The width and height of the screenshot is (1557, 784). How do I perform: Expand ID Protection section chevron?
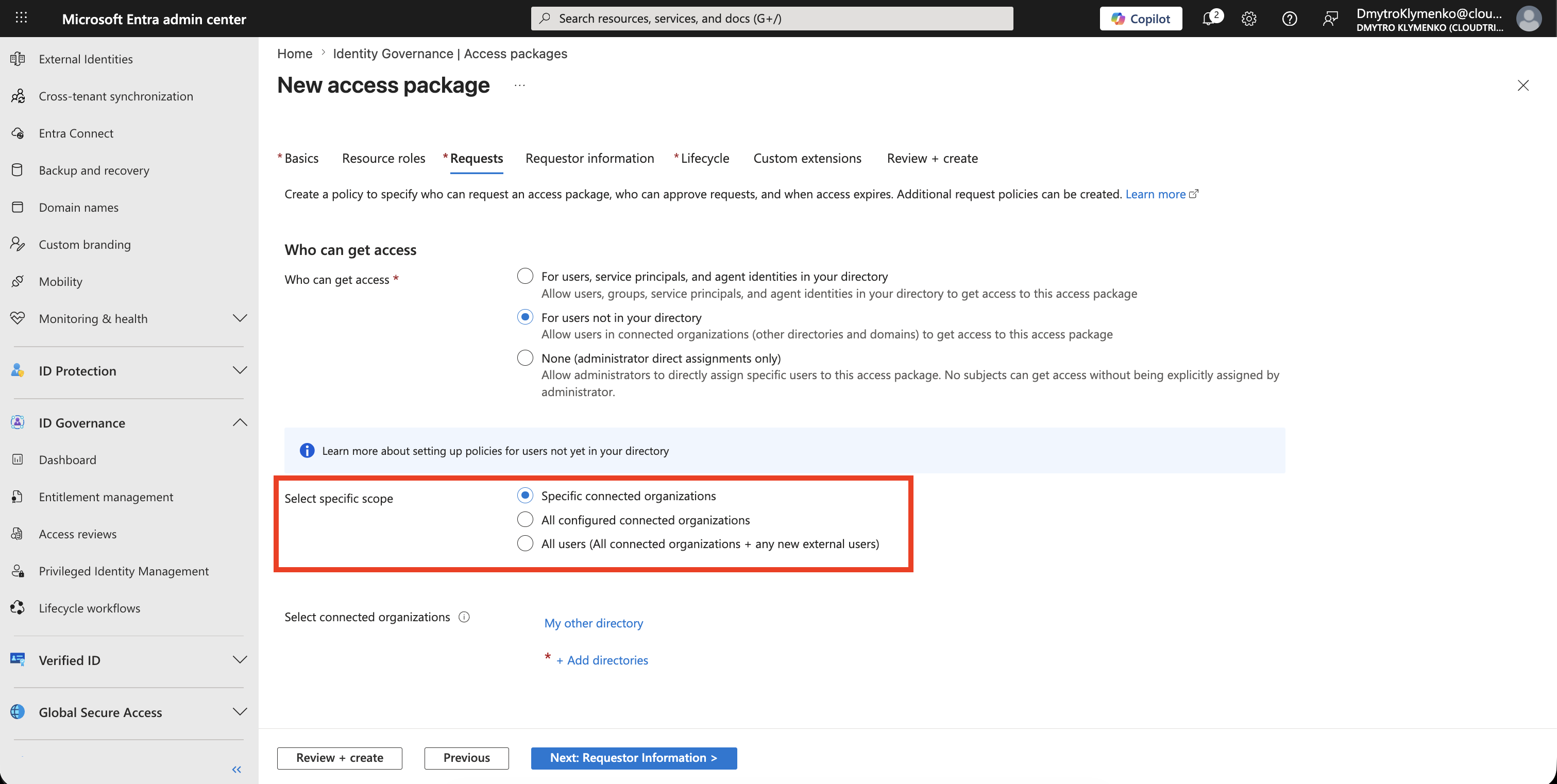(240, 370)
